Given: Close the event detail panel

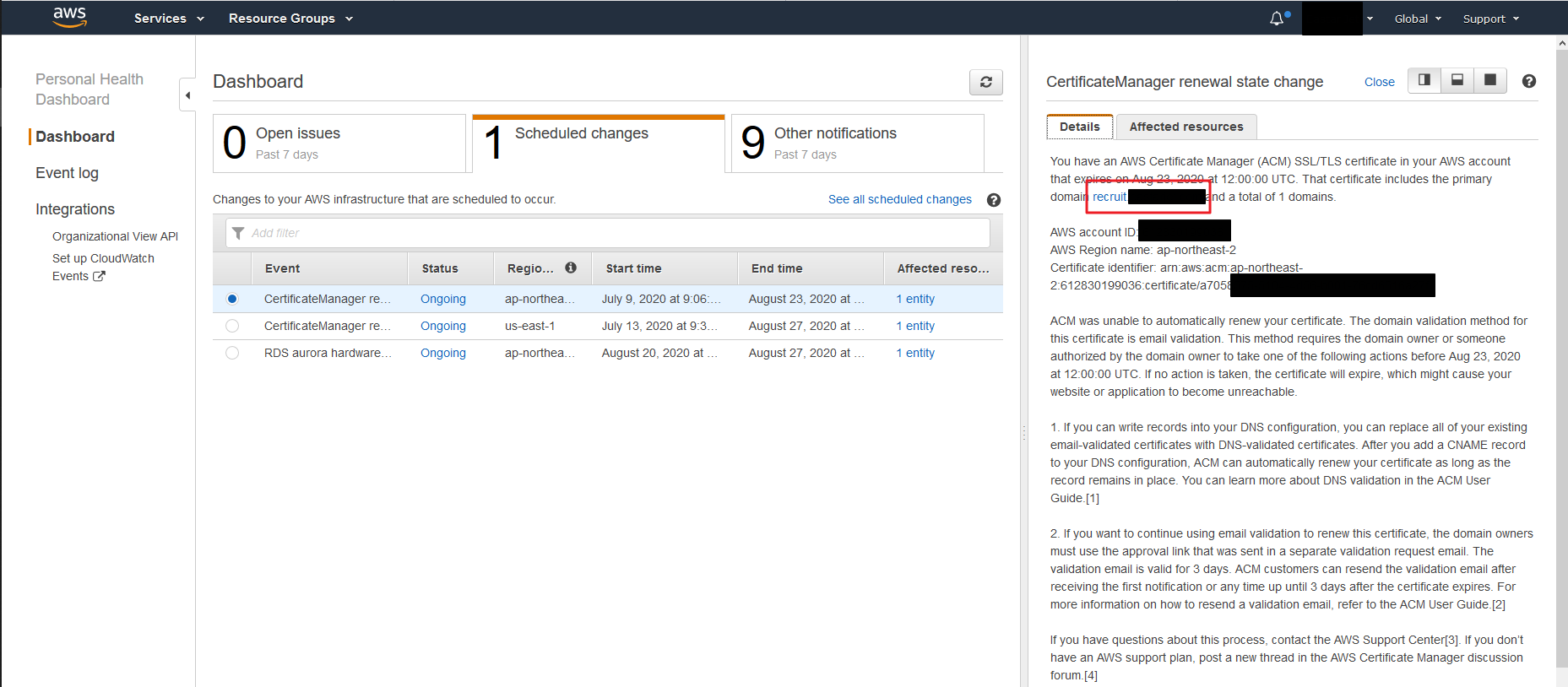Looking at the screenshot, I should click(x=1379, y=82).
